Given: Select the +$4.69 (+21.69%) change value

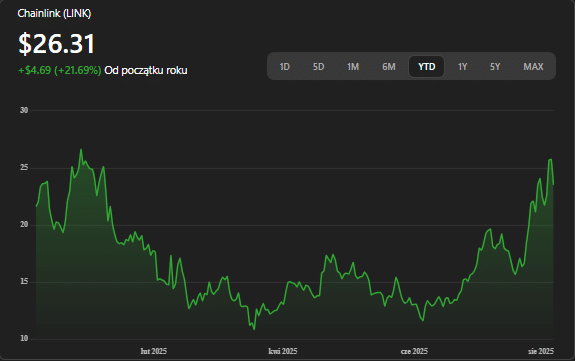Looking at the screenshot, I should point(60,70).
